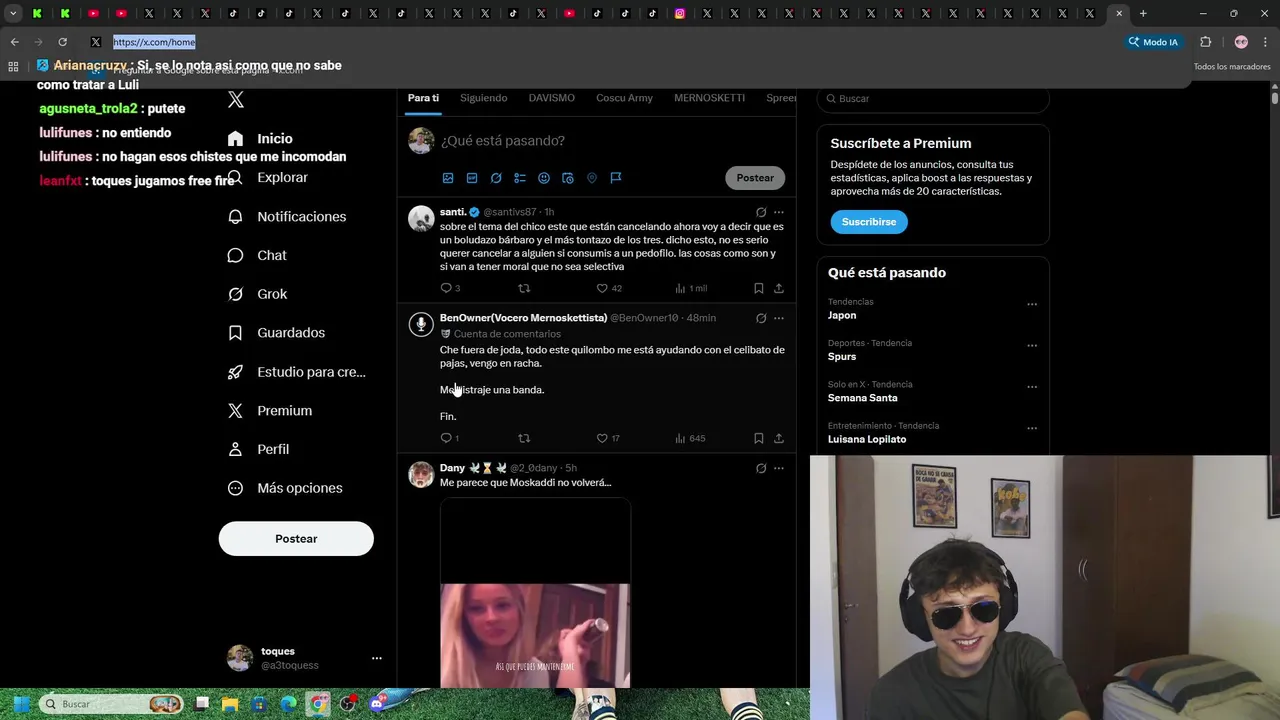This screenshot has height=720, width=1280.
Task: Repost santi.'s post
Action: 524,288
